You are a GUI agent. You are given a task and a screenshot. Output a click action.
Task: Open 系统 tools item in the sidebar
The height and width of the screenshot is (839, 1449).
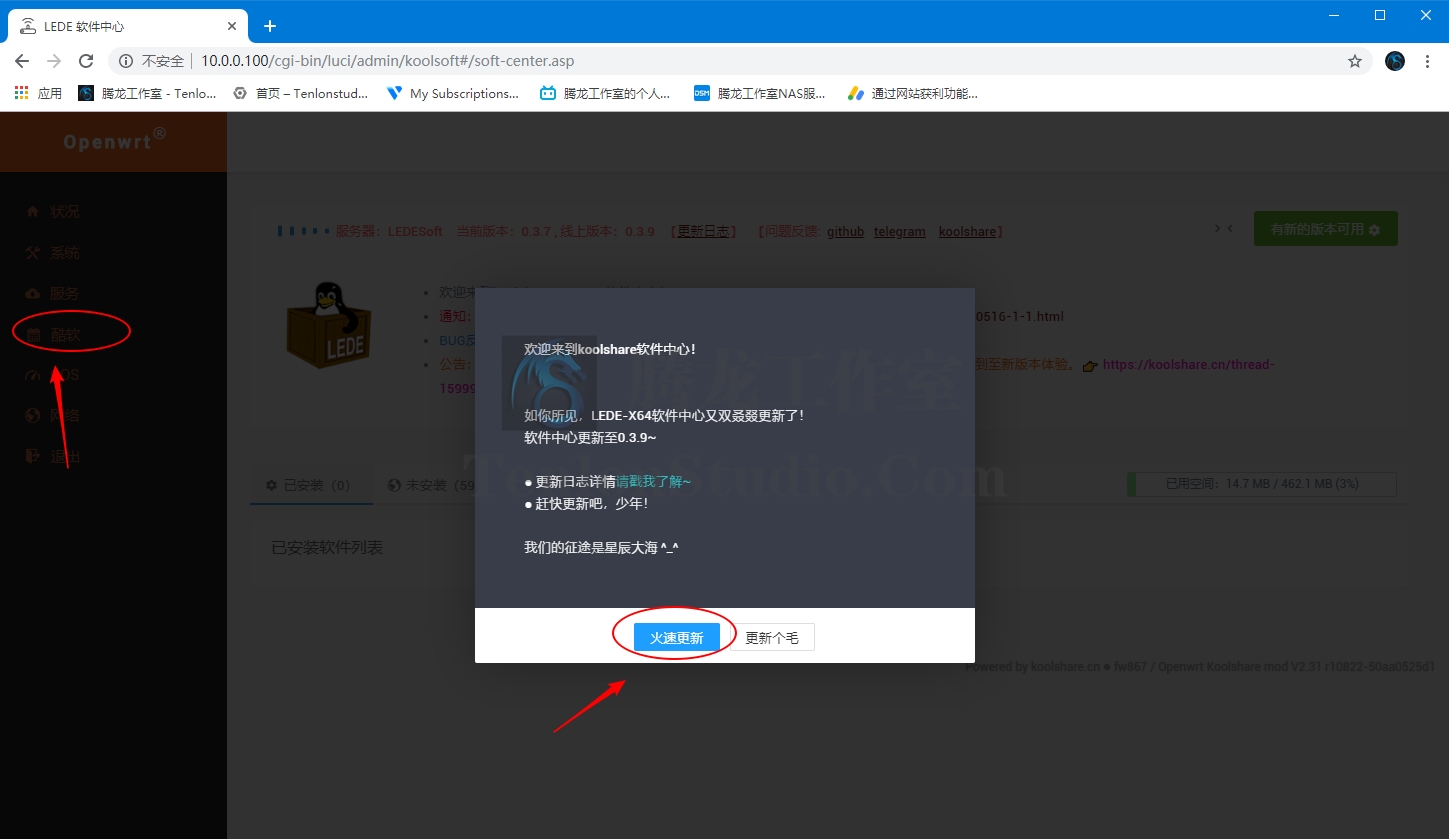pyautogui.click(x=53, y=253)
